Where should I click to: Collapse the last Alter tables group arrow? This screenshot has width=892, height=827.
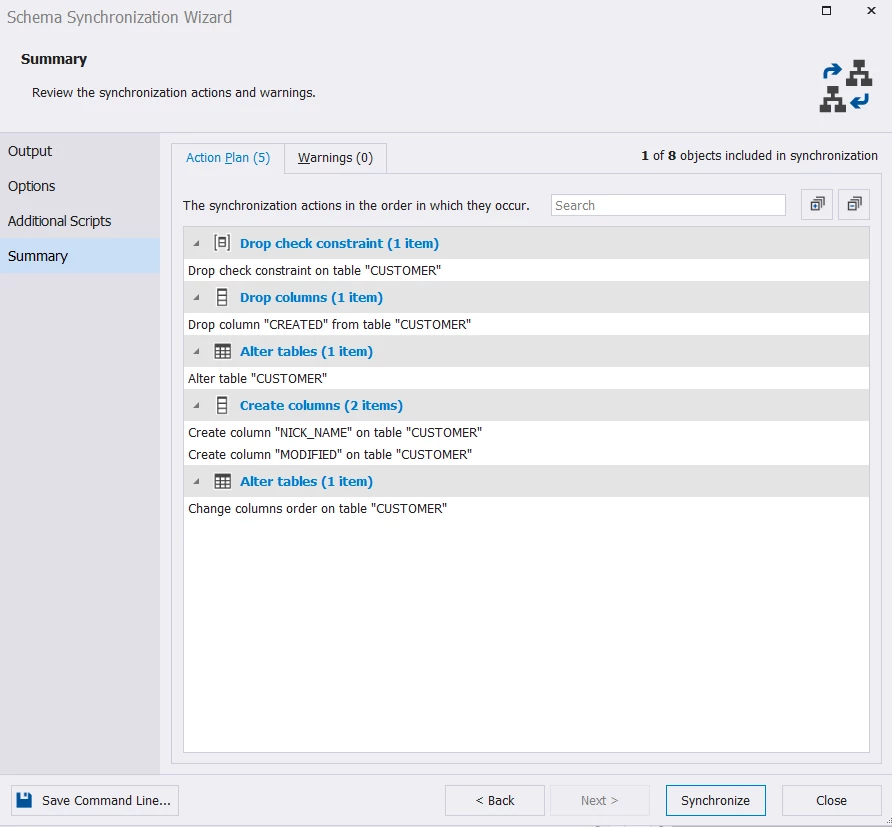click(x=196, y=482)
